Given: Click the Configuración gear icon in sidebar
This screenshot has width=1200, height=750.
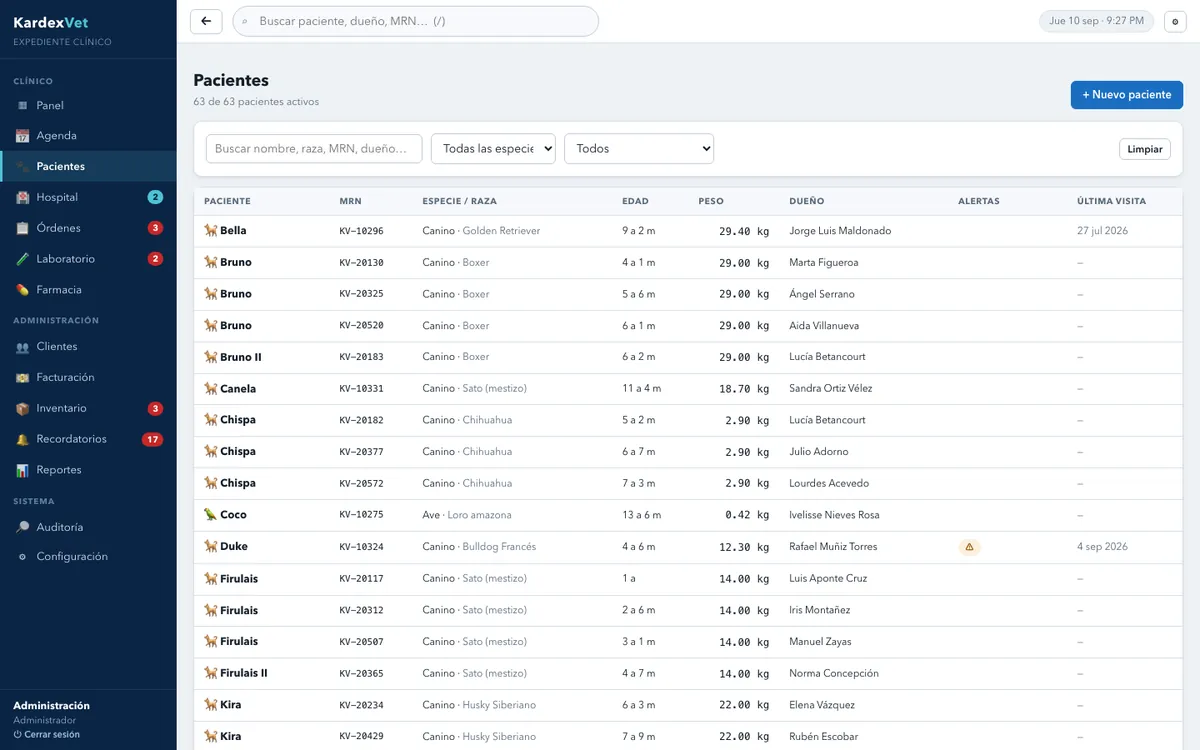Looking at the screenshot, I should (23, 557).
